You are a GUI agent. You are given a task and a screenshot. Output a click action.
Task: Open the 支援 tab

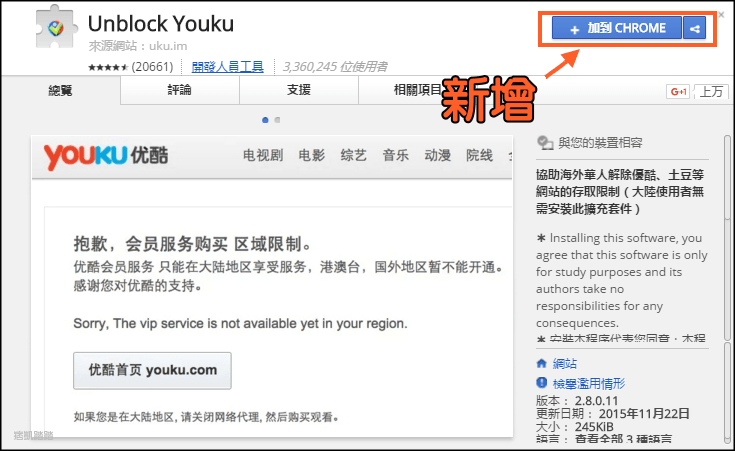[299, 90]
